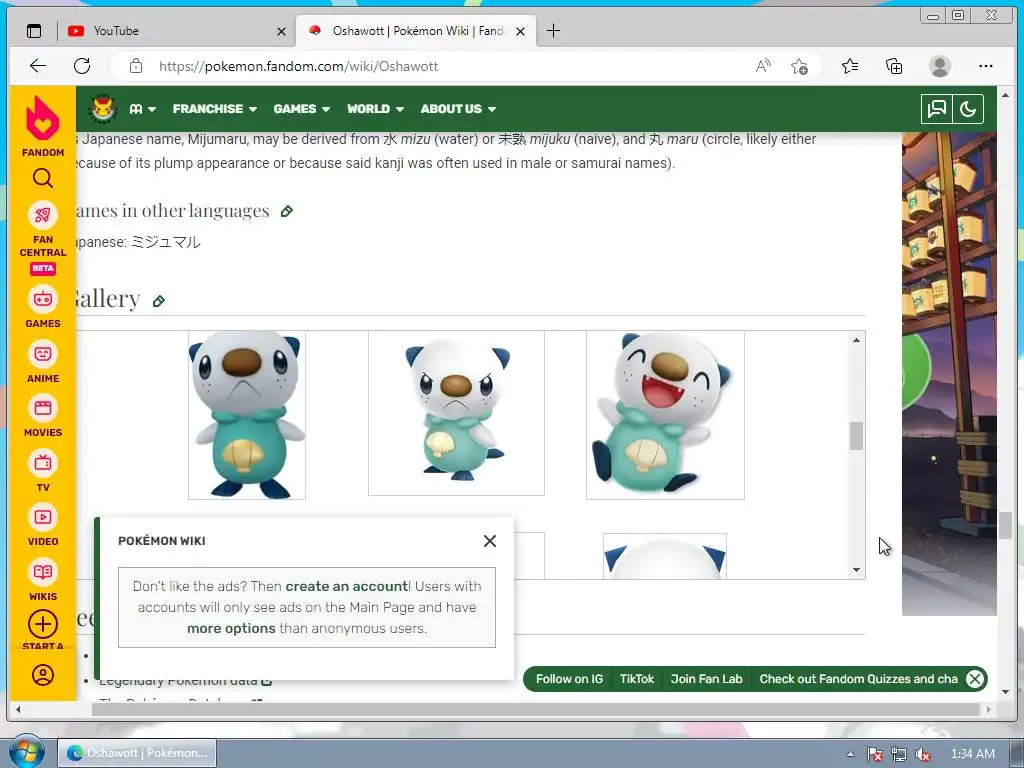This screenshot has width=1024, height=768.
Task: Open user profile icon in sidebar
Action: point(42,675)
